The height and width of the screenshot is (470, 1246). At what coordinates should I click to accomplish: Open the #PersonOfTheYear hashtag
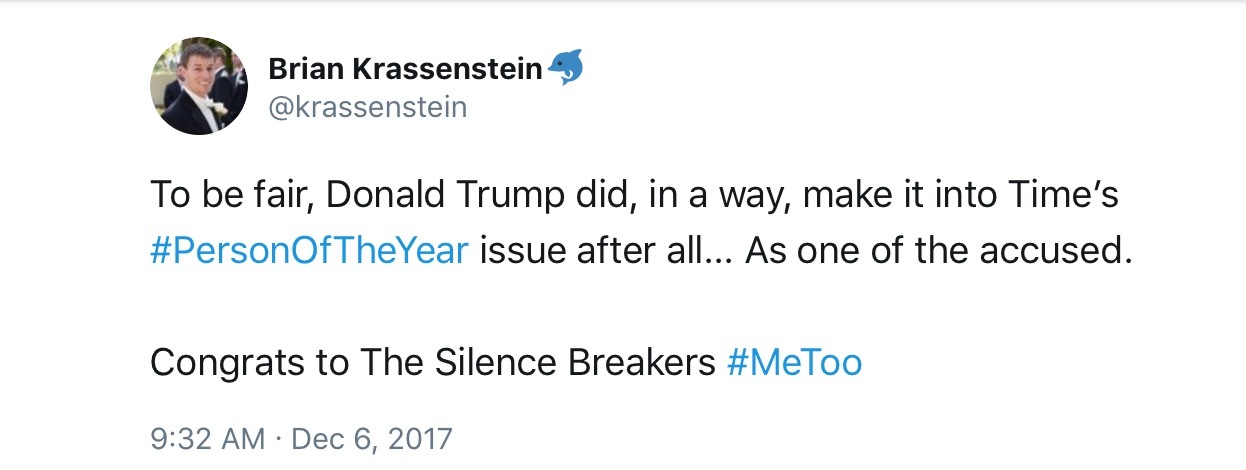[x=309, y=250]
